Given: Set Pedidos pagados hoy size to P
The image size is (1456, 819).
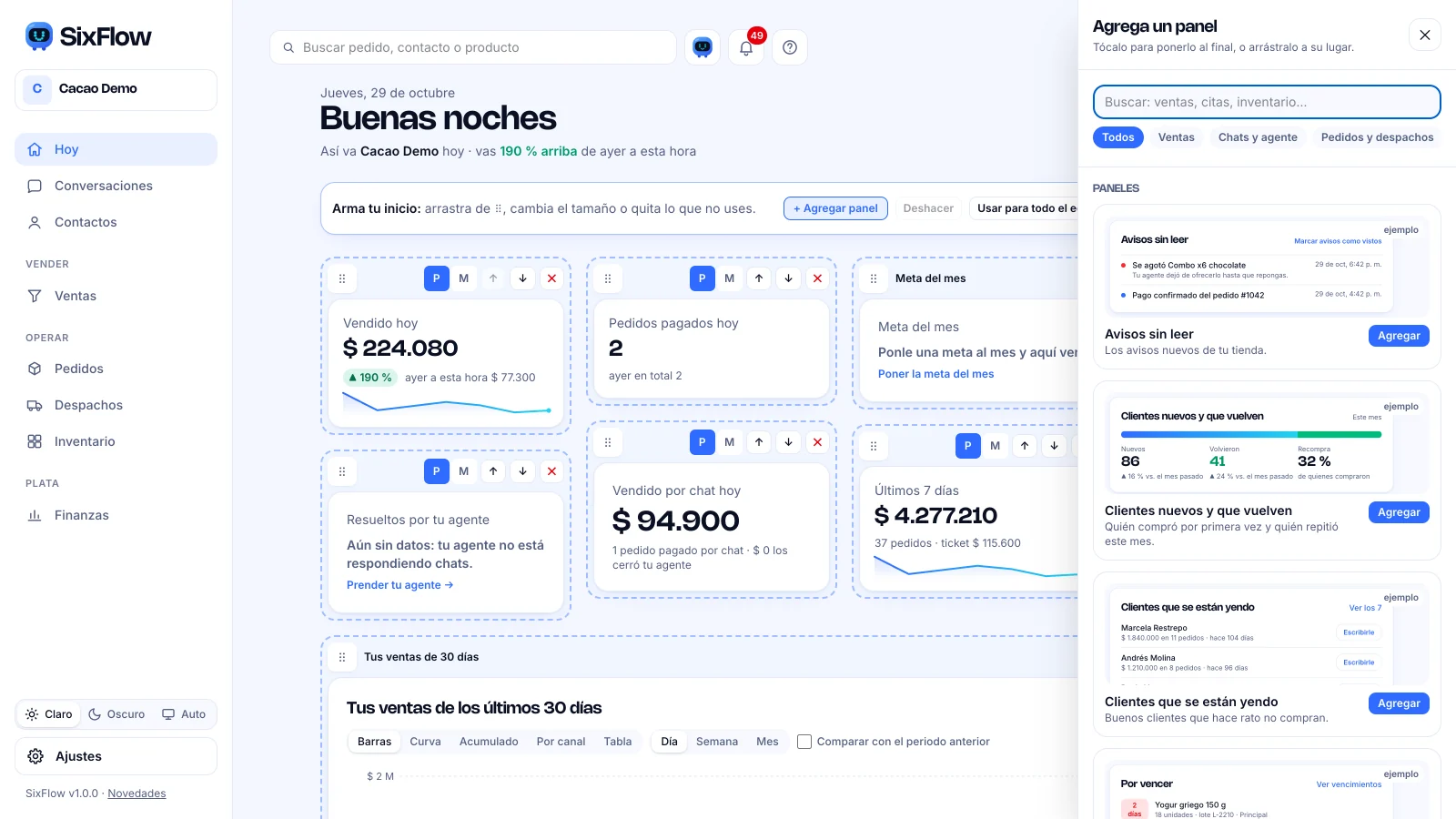Looking at the screenshot, I should coord(702,278).
